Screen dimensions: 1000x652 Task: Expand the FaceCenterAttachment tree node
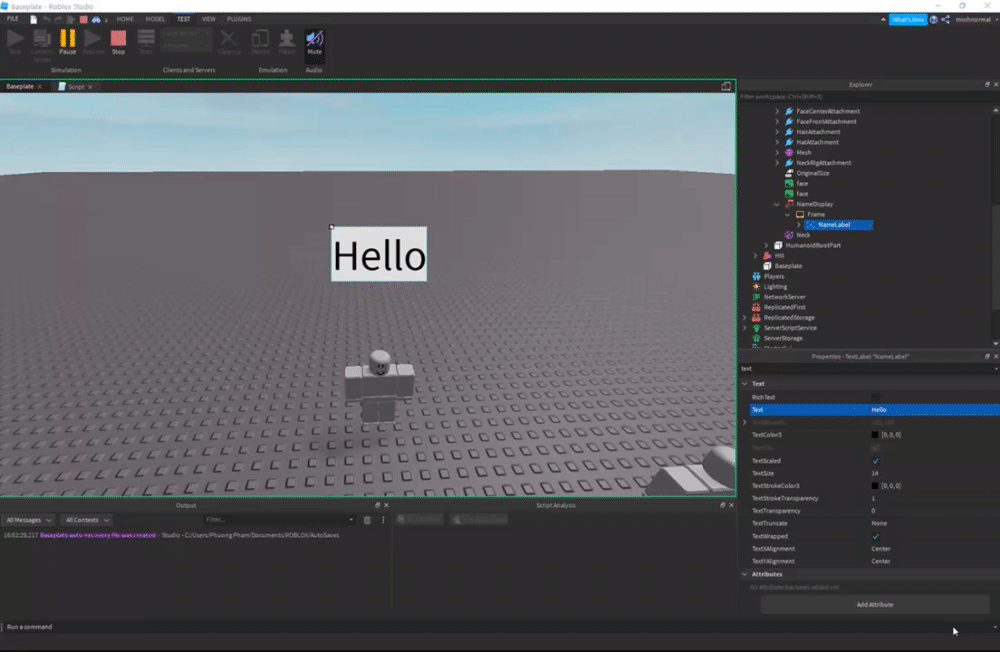[x=777, y=112]
